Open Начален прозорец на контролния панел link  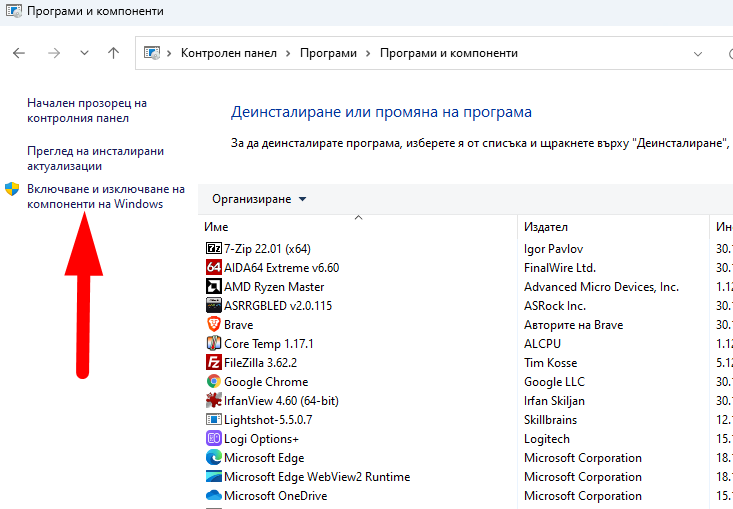[x=87, y=110]
